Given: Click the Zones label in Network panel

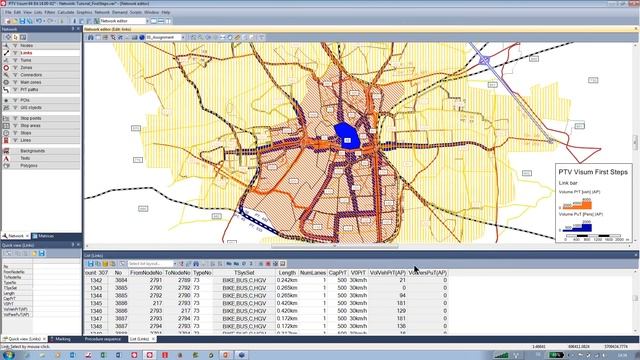Looking at the screenshot, I should 26,67.
